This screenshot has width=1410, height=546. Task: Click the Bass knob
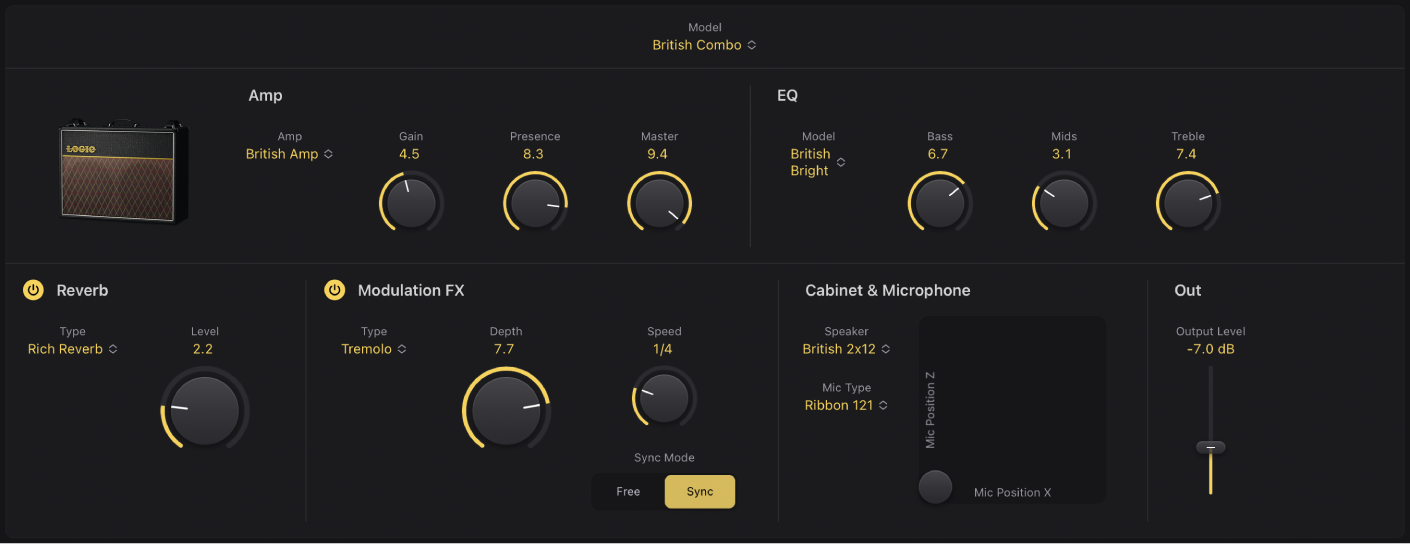click(939, 203)
